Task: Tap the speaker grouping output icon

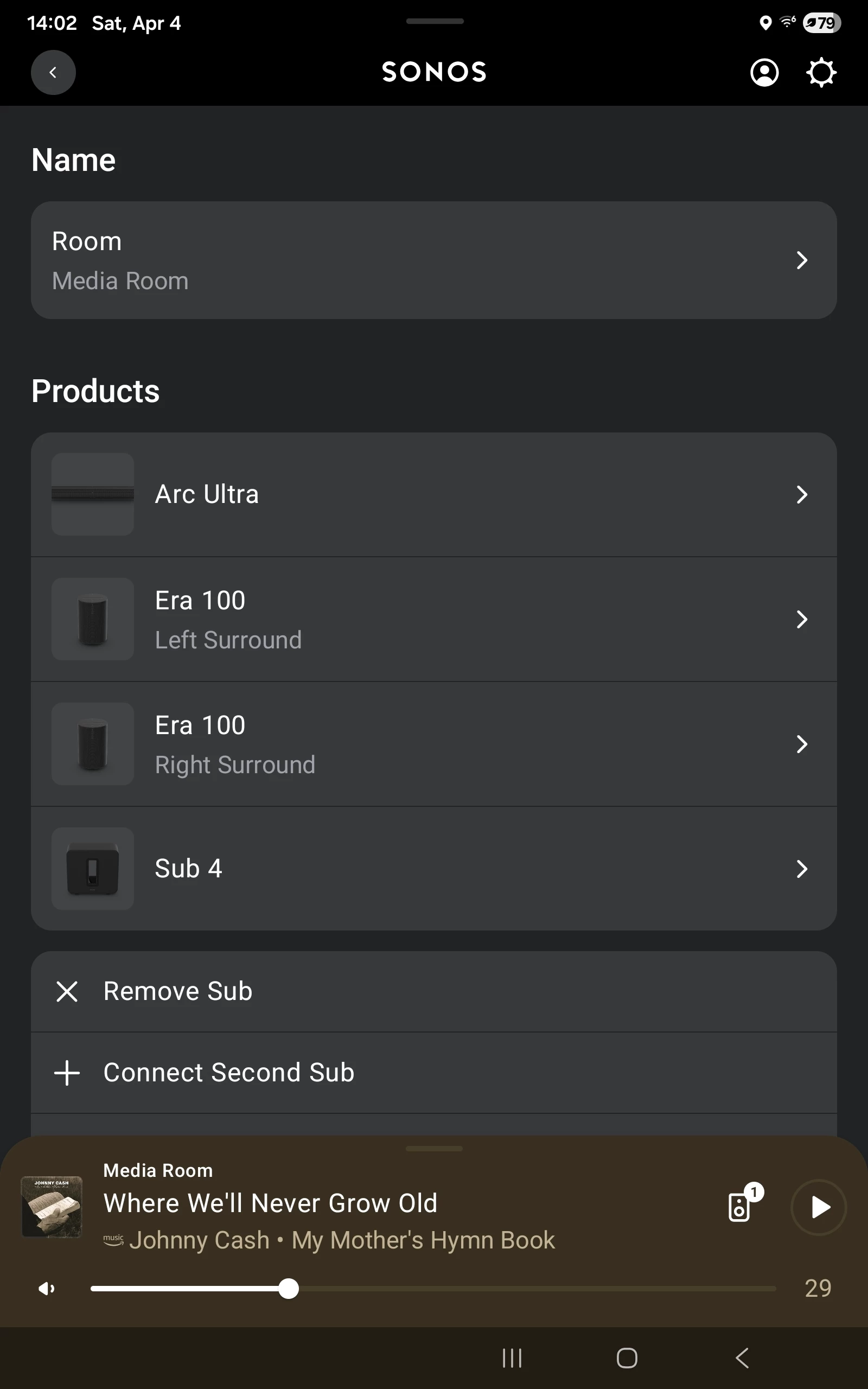Action: pyautogui.click(x=741, y=1207)
